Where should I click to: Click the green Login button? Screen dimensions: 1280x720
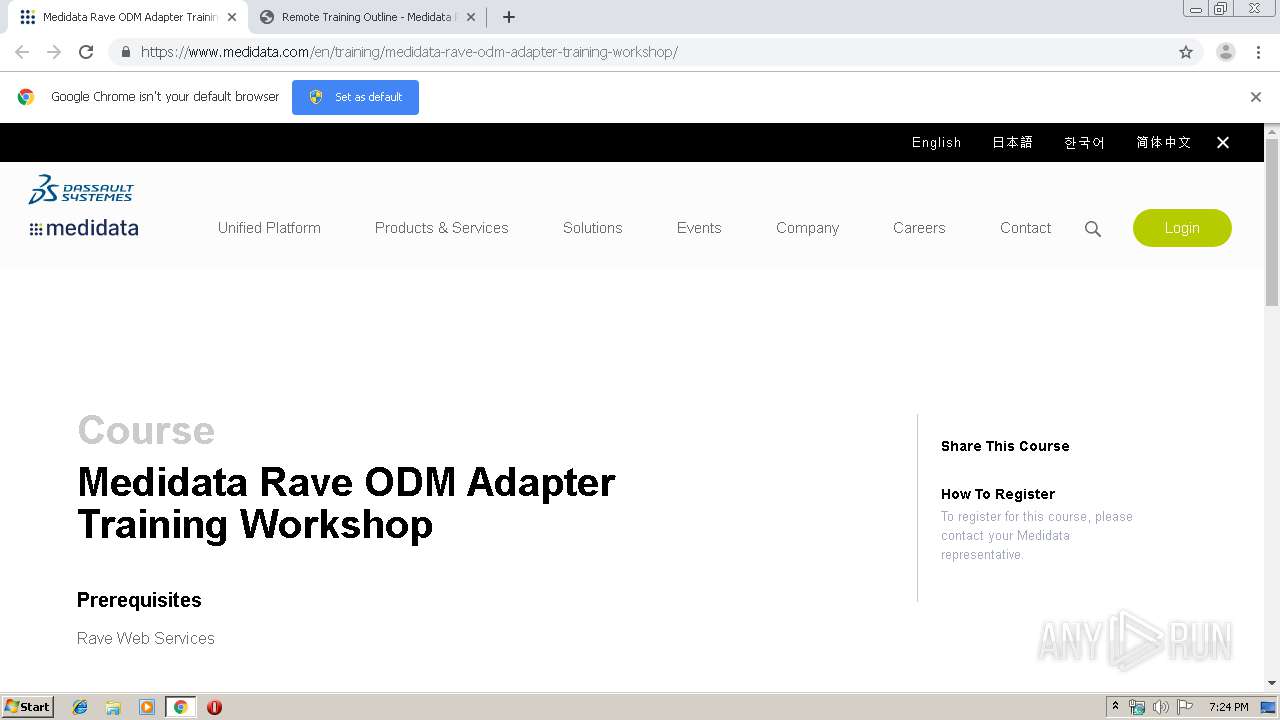click(1182, 228)
